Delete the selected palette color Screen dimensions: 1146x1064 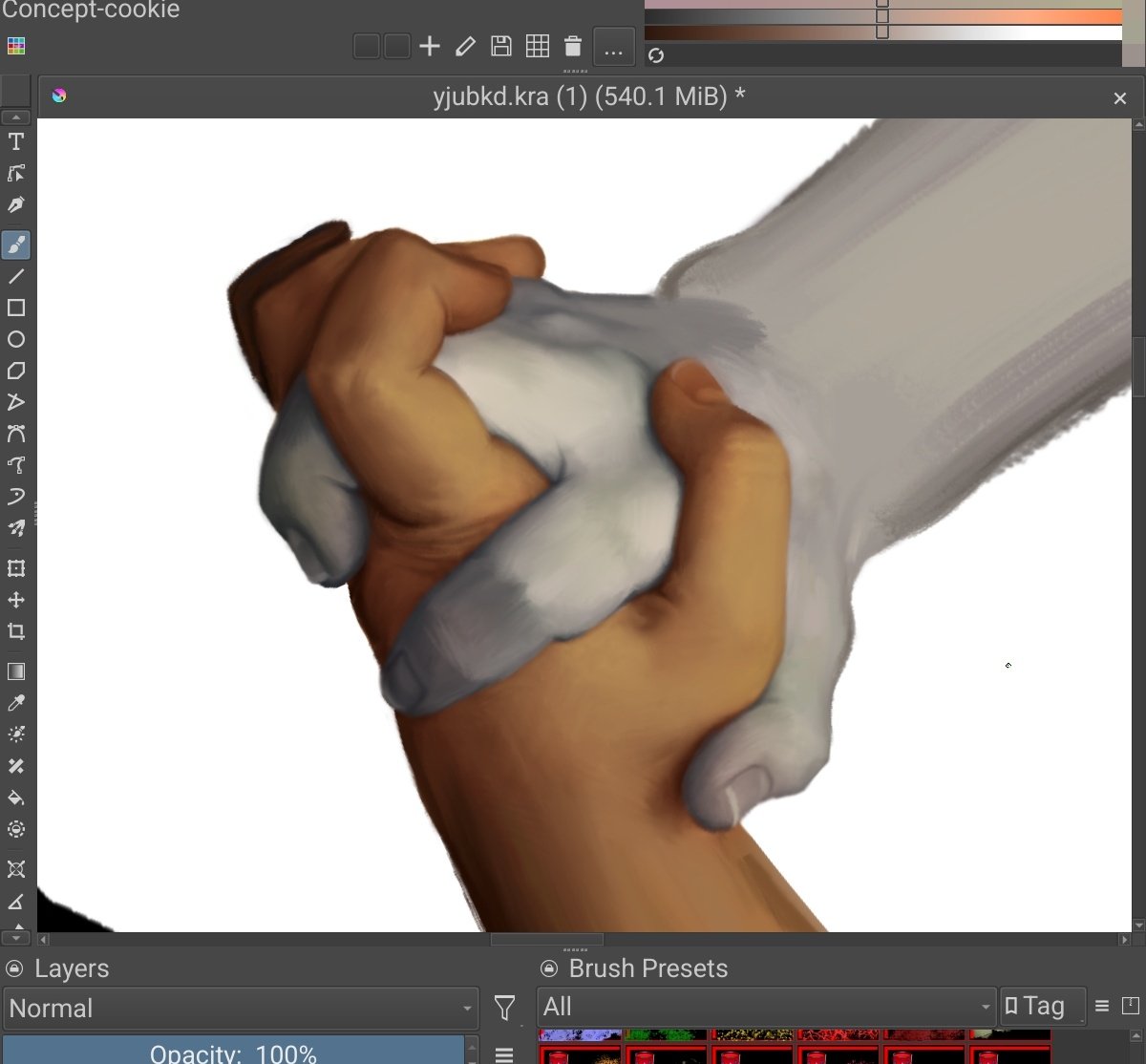coord(573,46)
